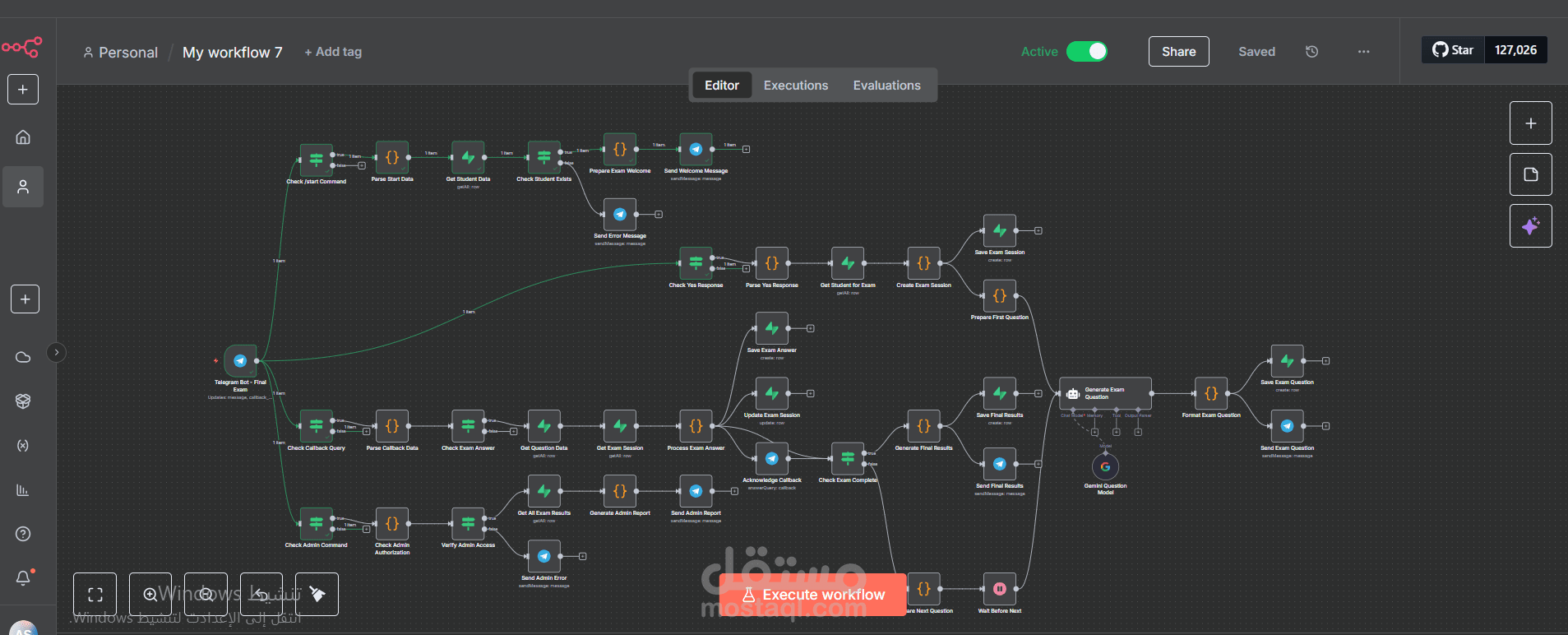
Task: Open the Variables icon in the sidebar
Action: (23, 445)
